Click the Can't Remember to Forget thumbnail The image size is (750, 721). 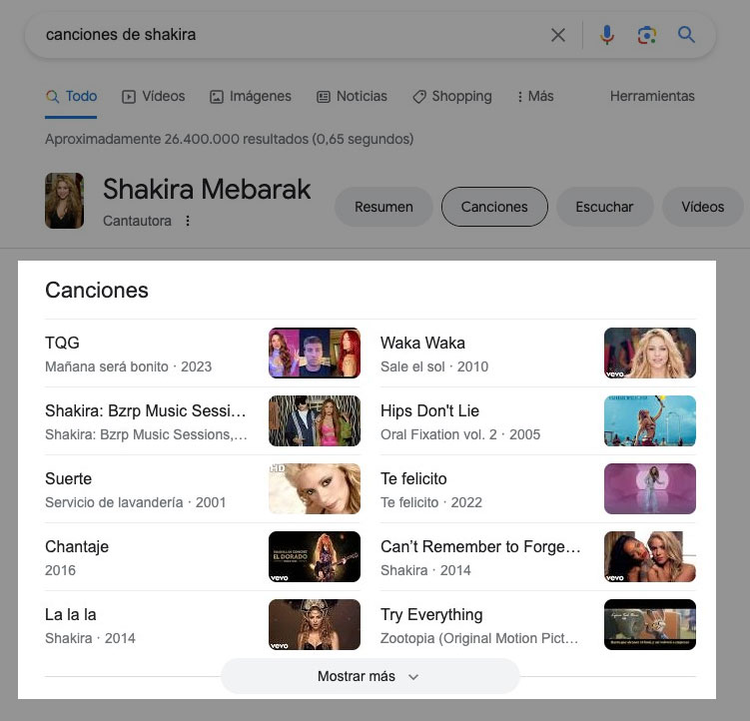tap(650, 557)
